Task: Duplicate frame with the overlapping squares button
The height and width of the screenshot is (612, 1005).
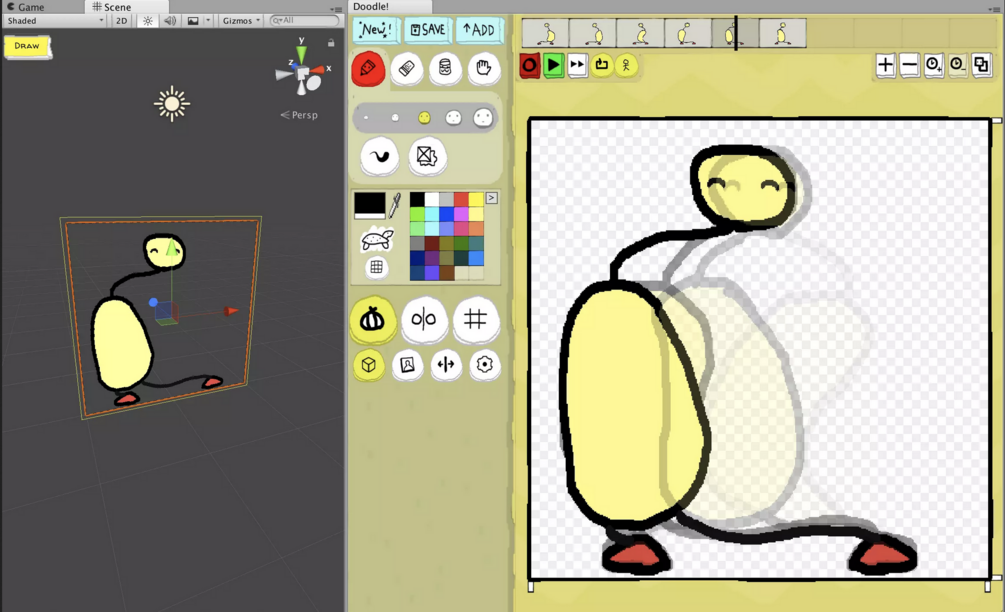Action: point(981,65)
